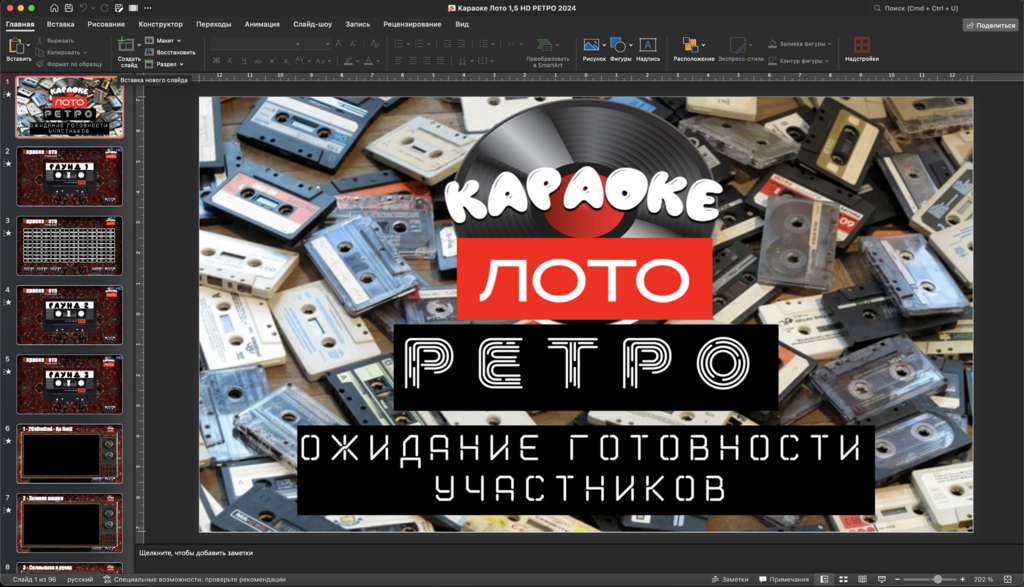Click Формат по образцу button
1024x587 pixels.
click(x=69, y=64)
